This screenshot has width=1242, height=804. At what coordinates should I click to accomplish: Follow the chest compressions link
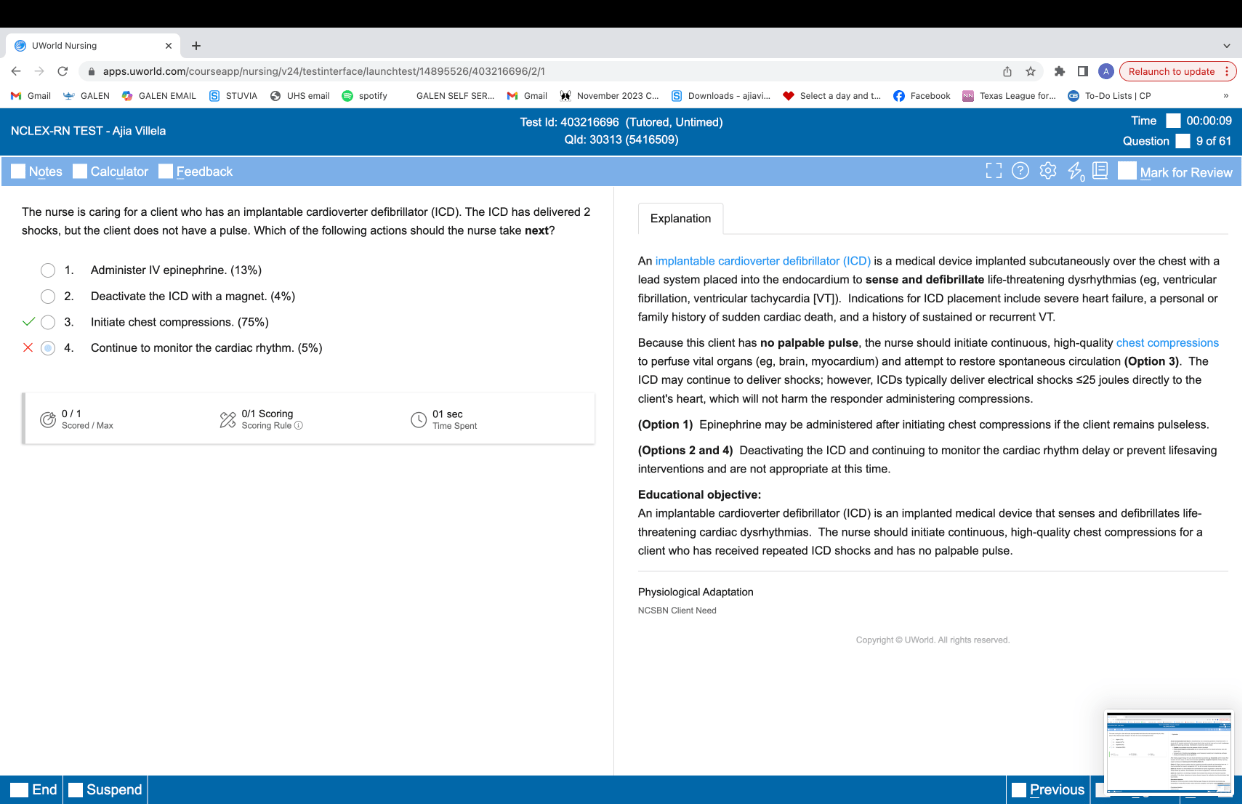1167,343
